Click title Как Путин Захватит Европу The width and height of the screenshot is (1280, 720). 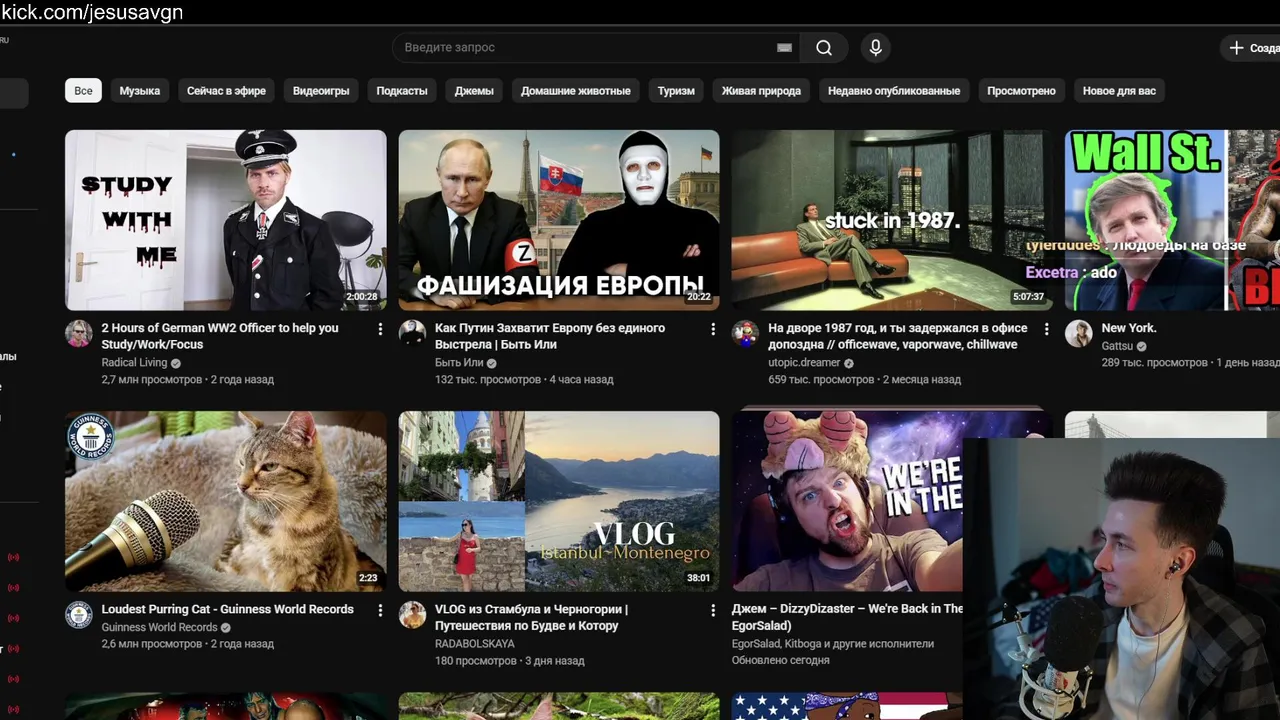[550, 336]
